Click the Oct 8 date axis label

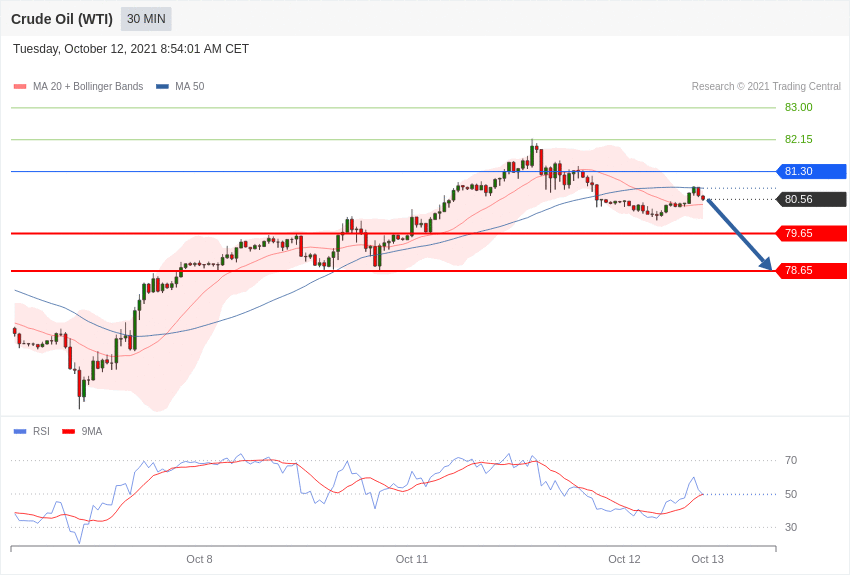click(x=199, y=559)
